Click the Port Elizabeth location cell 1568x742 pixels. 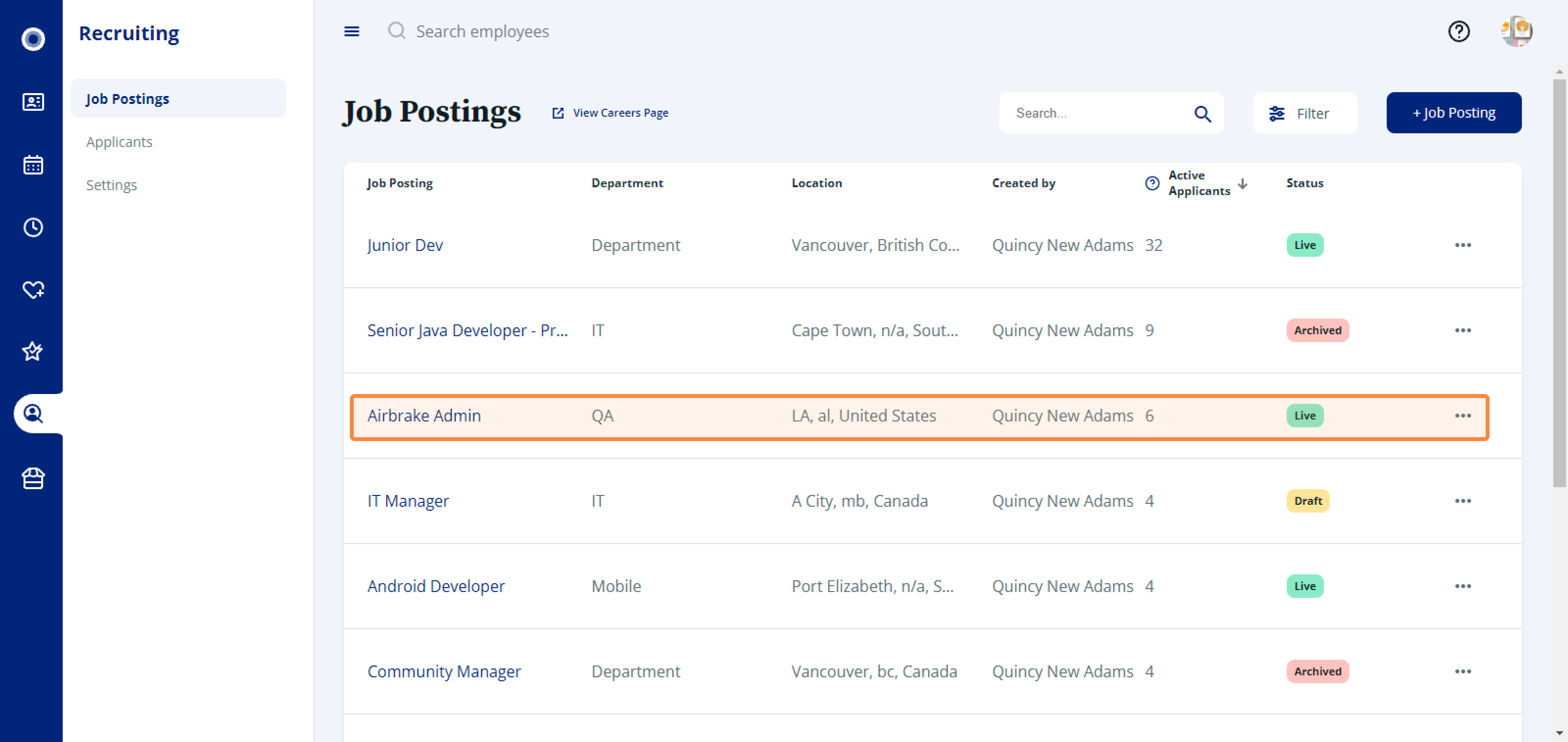tap(872, 586)
